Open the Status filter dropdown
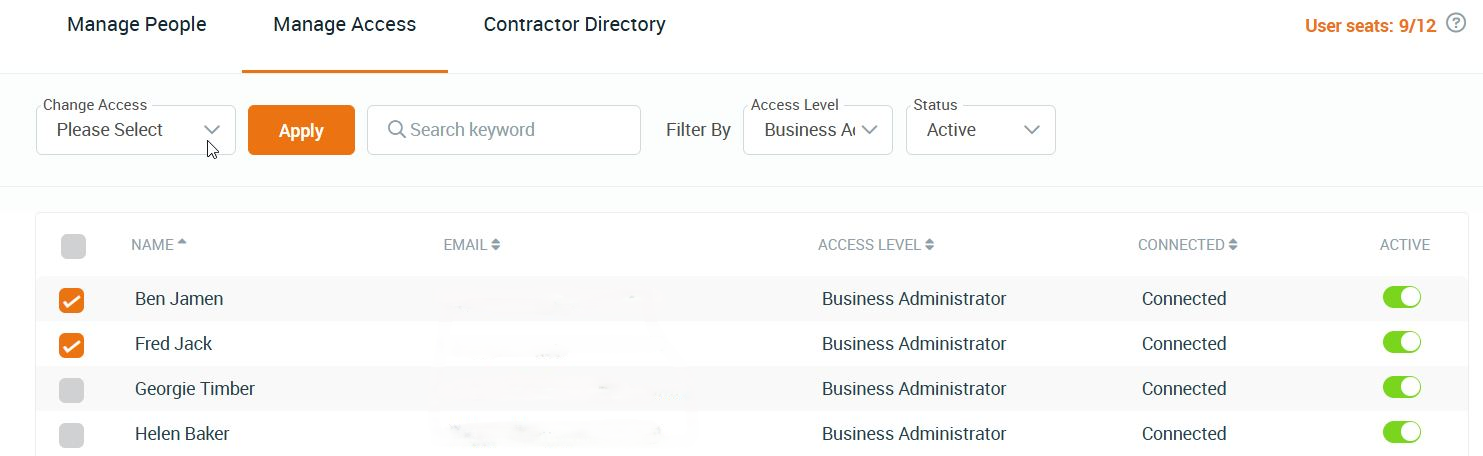Image resolution: width=1483 pixels, height=456 pixels. click(980, 130)
